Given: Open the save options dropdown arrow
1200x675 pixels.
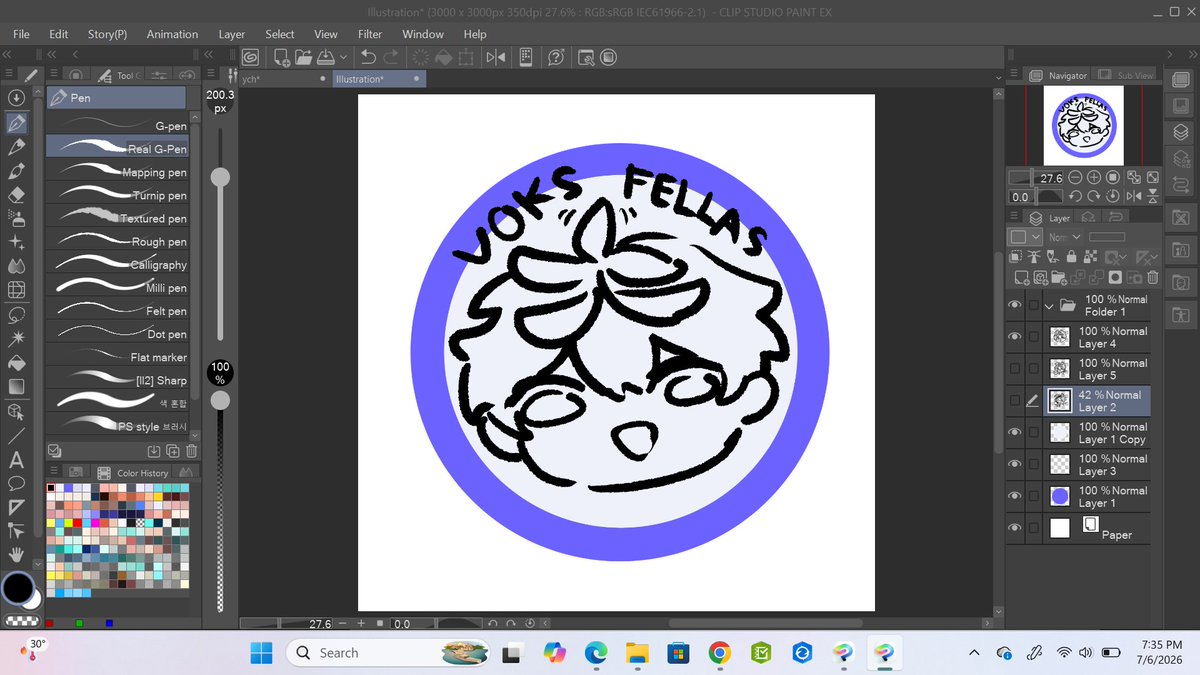Looking at the screenshot, I should tap(343, 57).
